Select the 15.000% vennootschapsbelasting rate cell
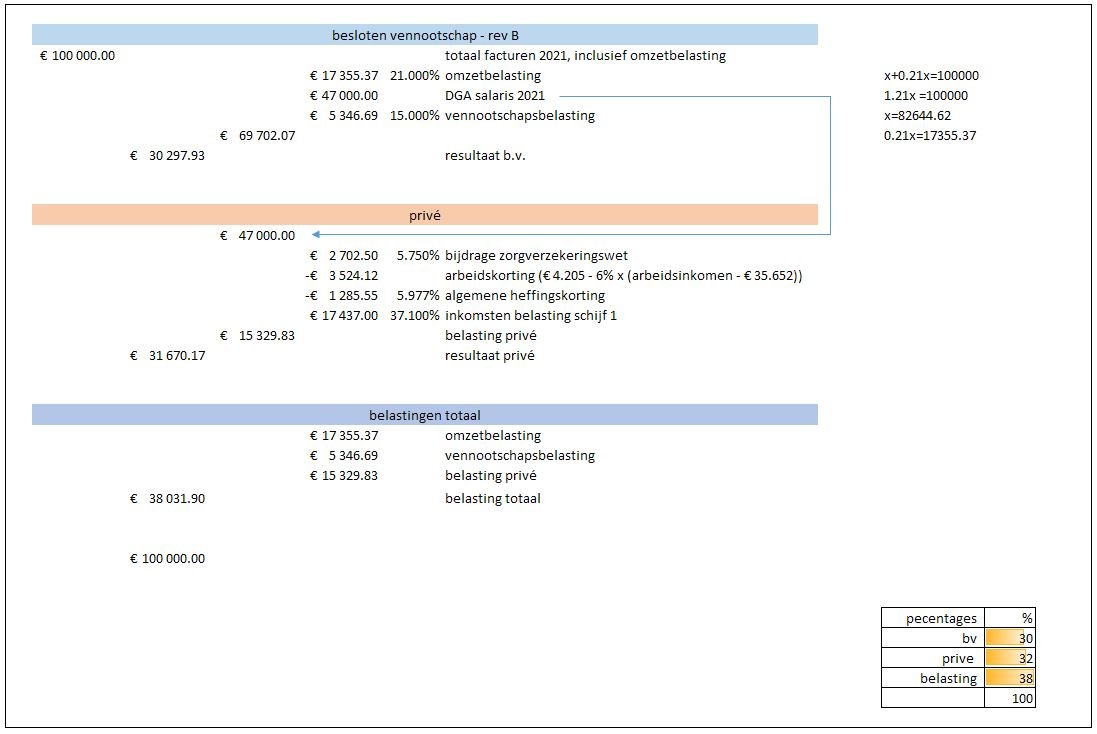 coord(414,115)
